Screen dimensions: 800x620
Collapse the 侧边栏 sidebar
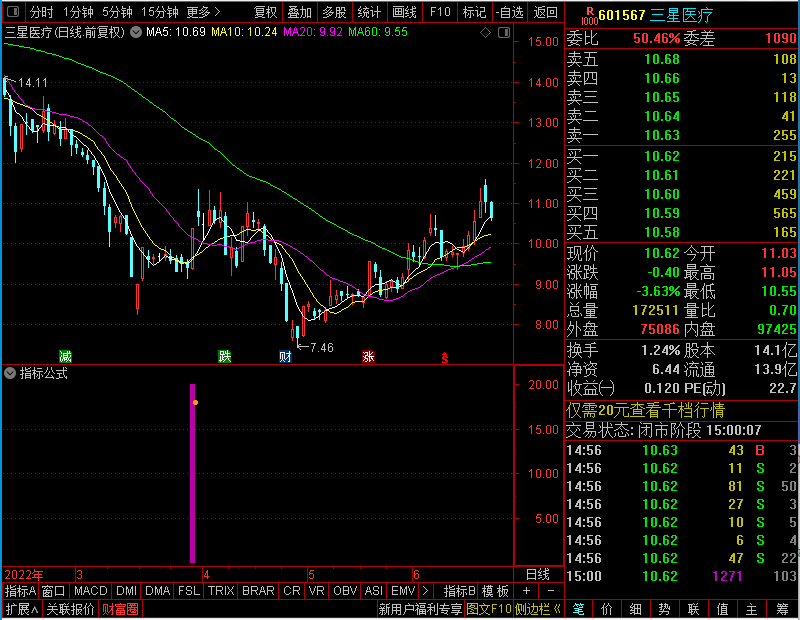click(x=538, y=609)
